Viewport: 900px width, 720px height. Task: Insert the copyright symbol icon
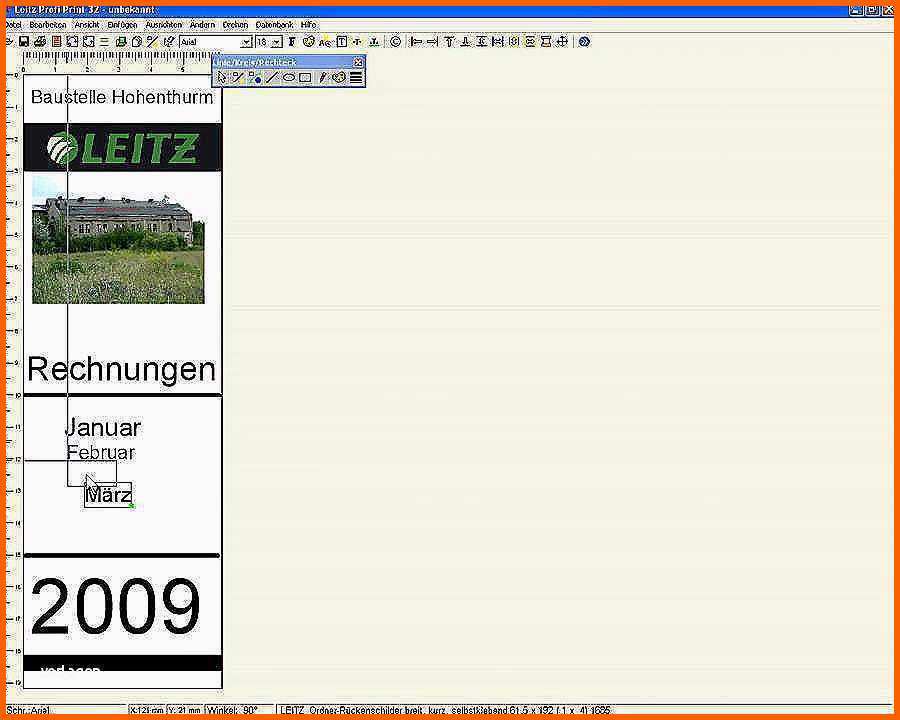395,41
